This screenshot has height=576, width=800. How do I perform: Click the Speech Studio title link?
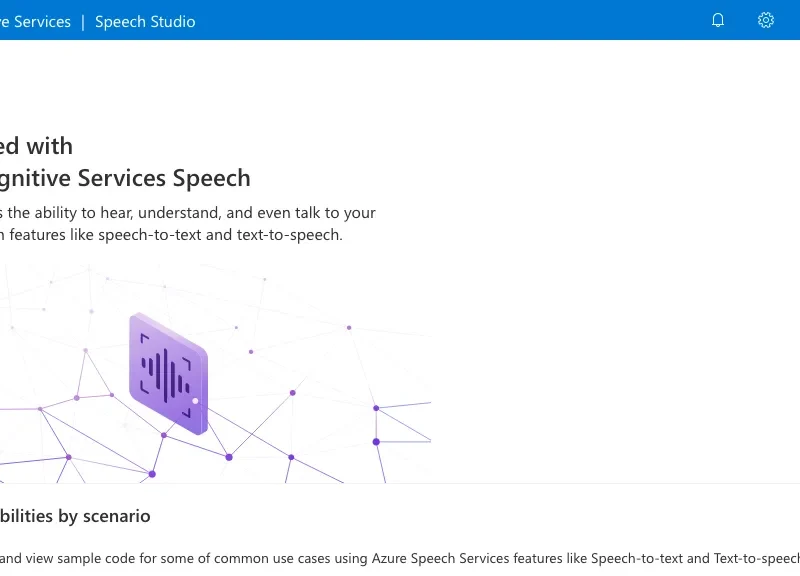(144, 20)
